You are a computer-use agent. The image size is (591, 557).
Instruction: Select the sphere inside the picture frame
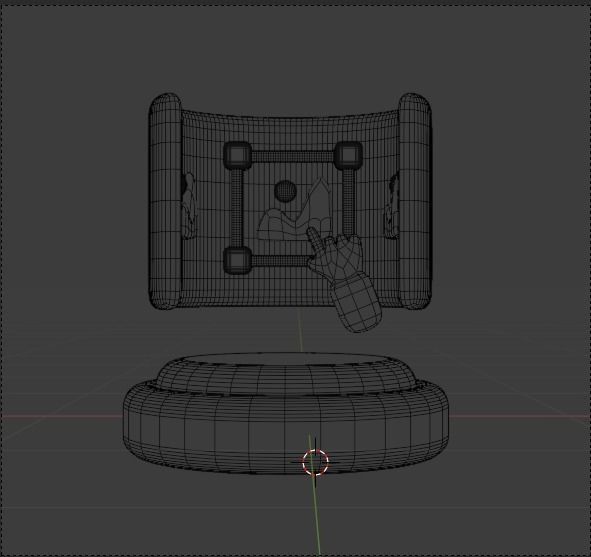tap(285, 191)
